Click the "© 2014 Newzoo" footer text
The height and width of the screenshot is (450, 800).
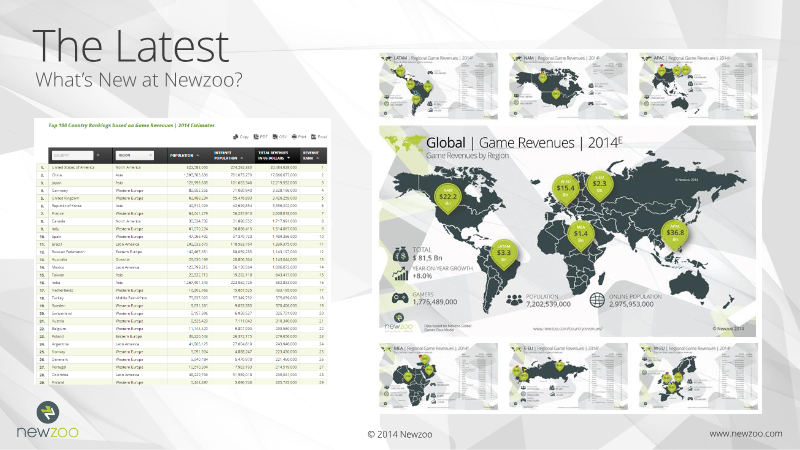coord(400,435)
